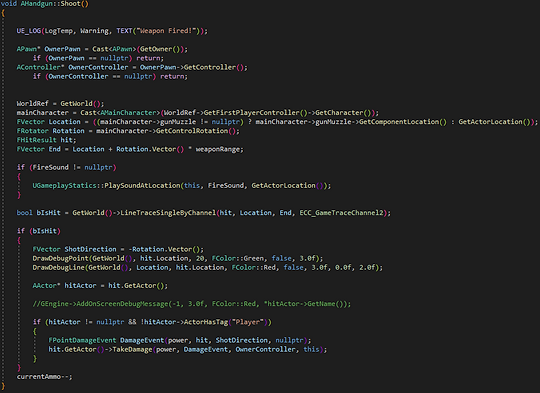This screenshot has height=393, width=540.
Task: Click the WorldRef assignment variable
Action: coord(32,104)
